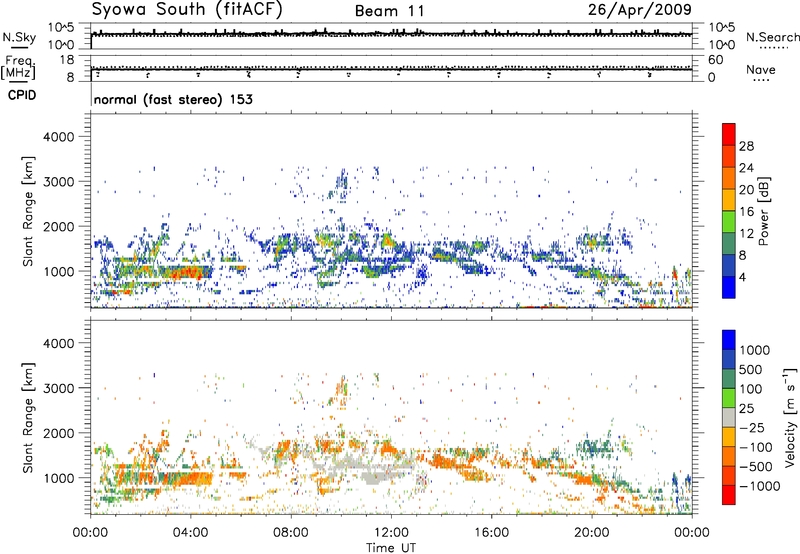
Task: Click the '04:00' time tick label
Action: 191,533
